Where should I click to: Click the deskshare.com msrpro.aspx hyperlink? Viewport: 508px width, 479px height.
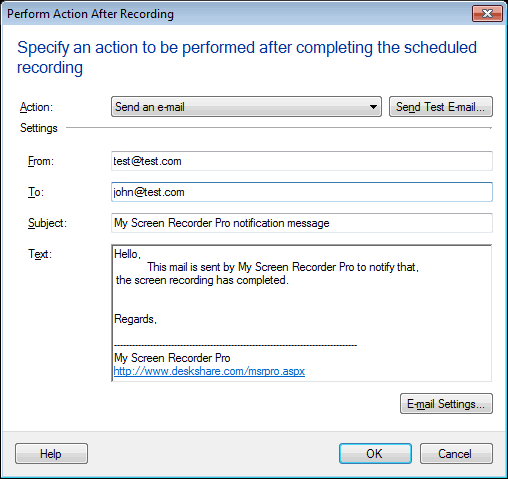[x=209, y=371]
